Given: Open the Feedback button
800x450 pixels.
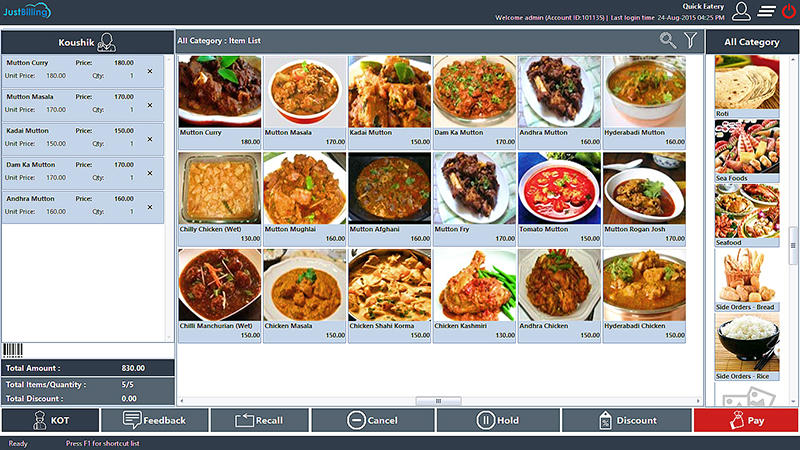Looking at the screenshot, I should tap(155, 420).
